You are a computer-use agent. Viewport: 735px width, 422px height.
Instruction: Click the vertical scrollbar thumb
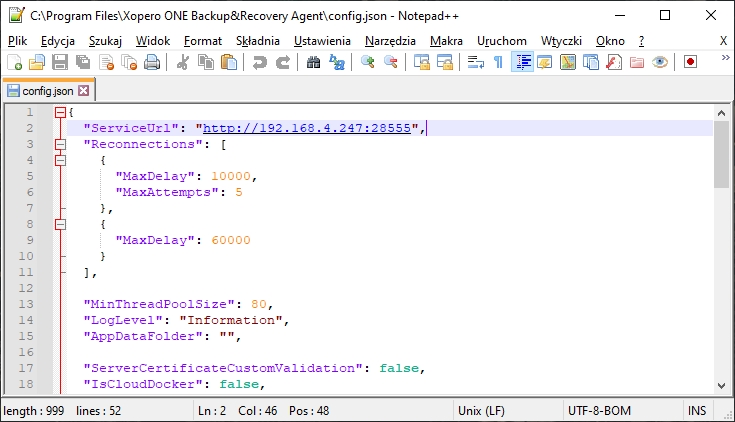[721, 155]
